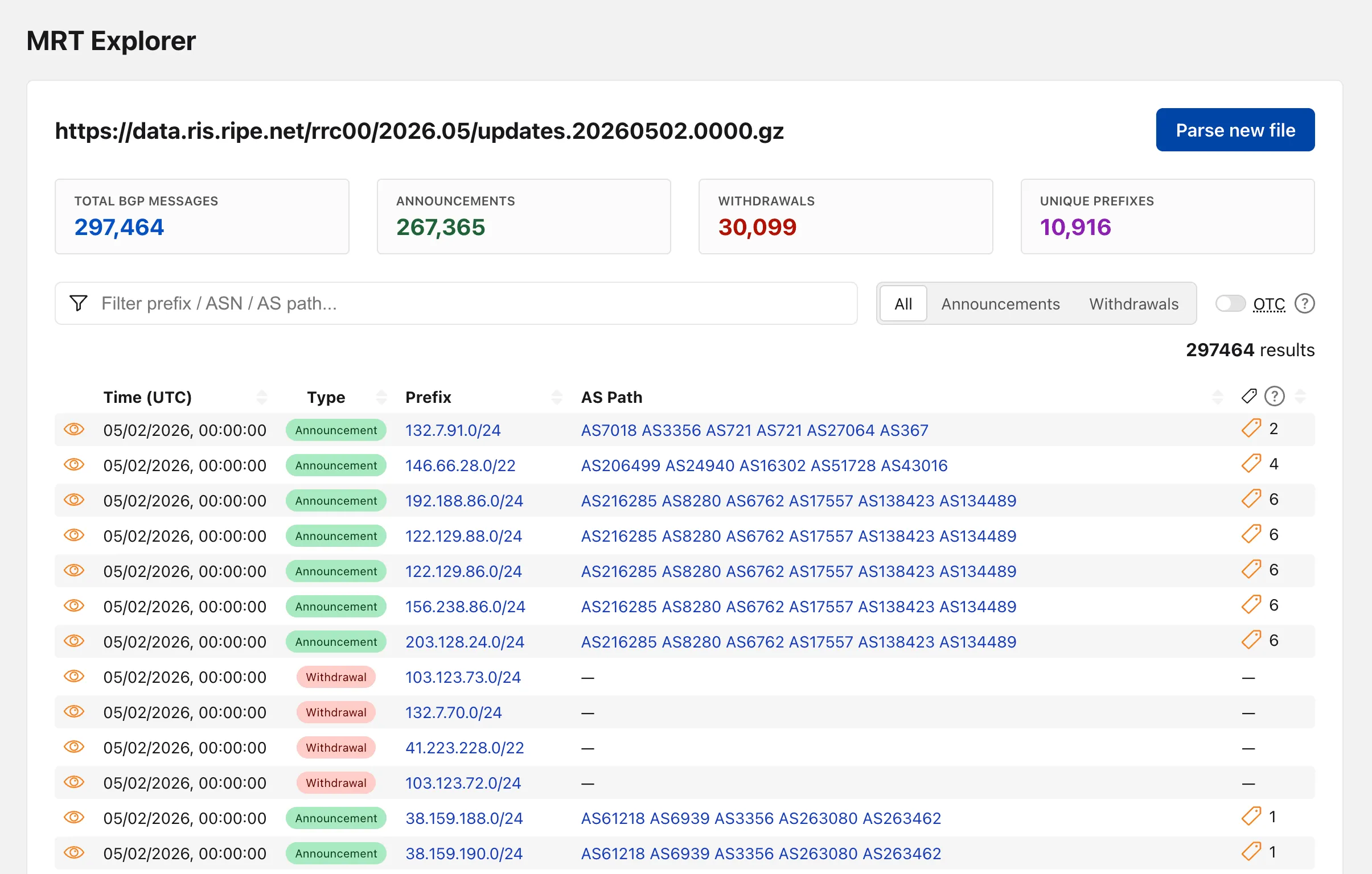Switch to Announcements filter tab
This screenshot has width=1372, height=874.
[x=1000, y=303]
